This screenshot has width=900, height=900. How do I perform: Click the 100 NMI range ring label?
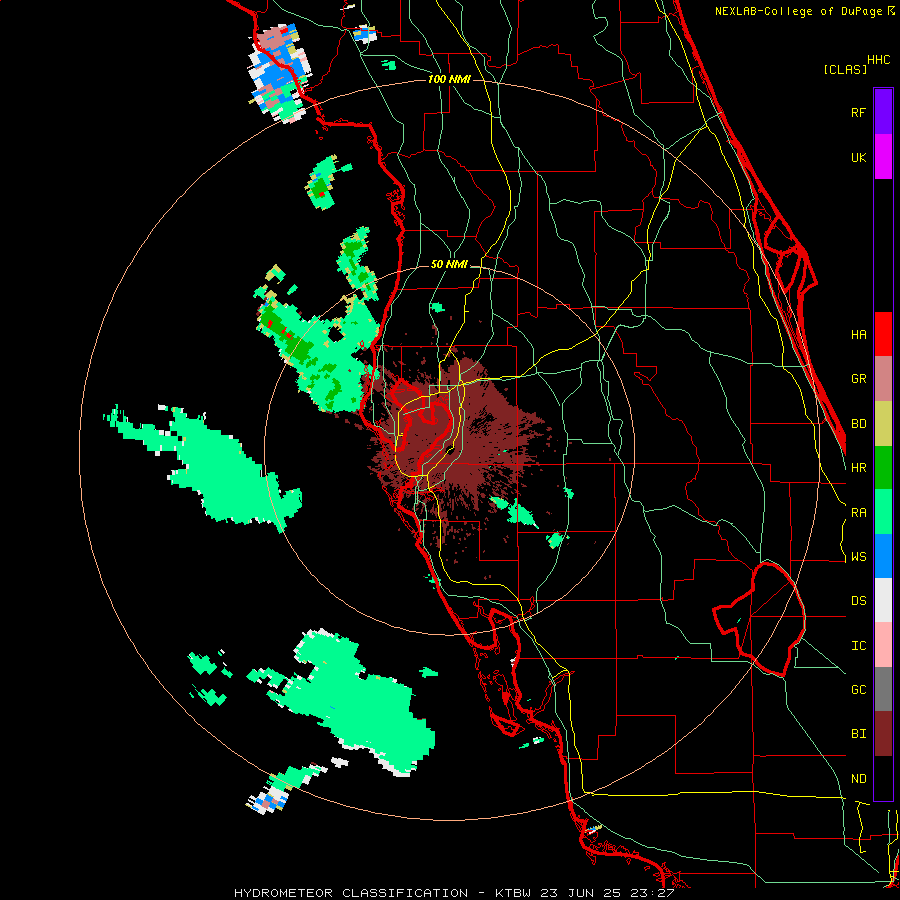449,79
